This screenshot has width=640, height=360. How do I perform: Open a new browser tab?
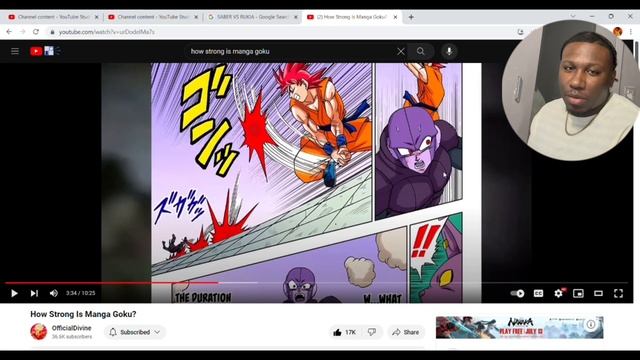(x=411, y=17)
